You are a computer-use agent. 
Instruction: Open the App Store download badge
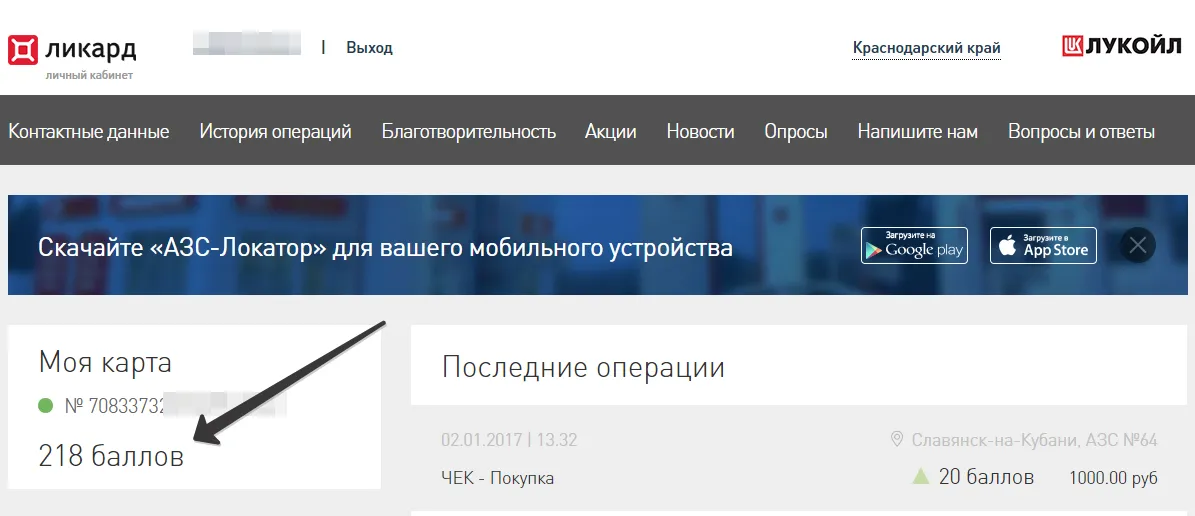1043,245
